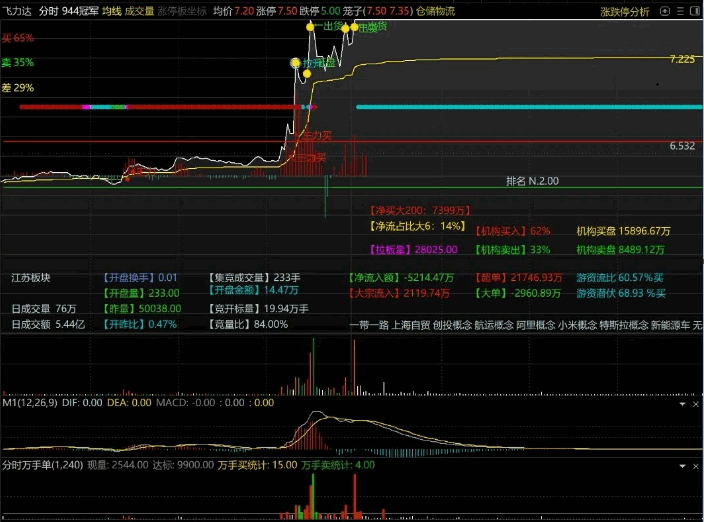Open the three-line menu icon at top right

pos(681,11)
